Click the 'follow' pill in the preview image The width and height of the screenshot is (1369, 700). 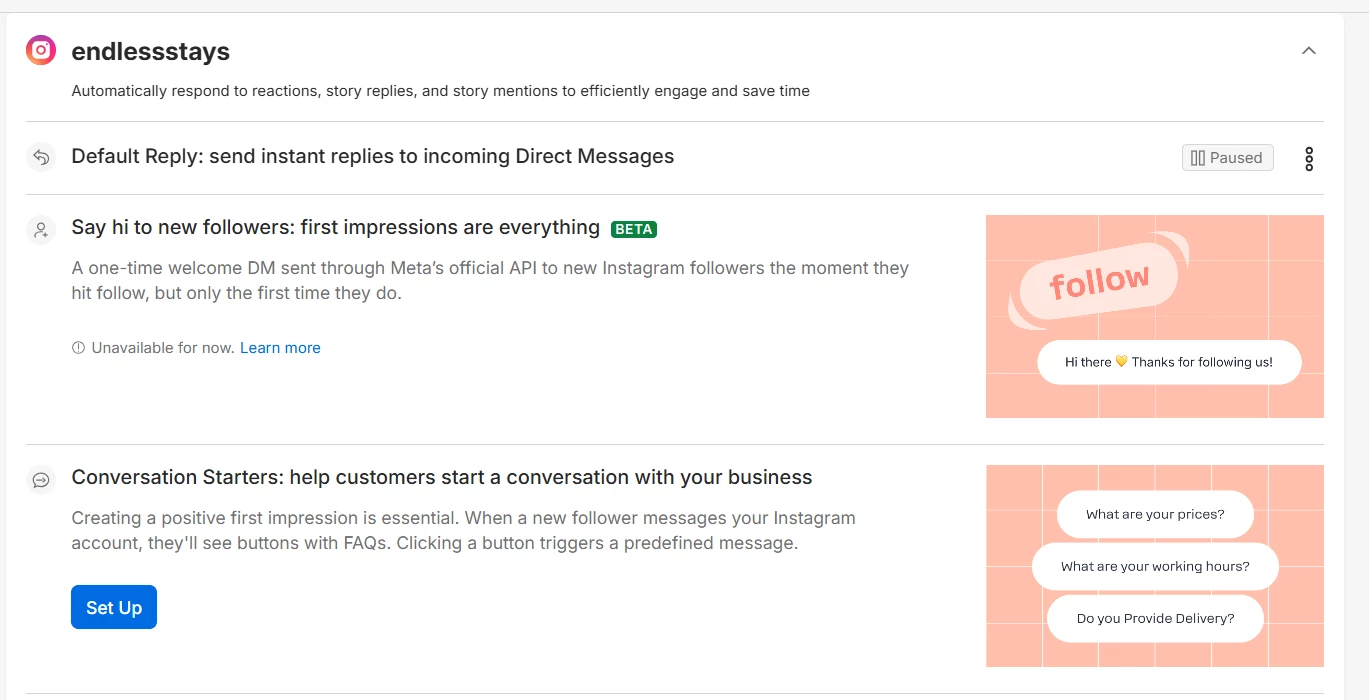[1099, 282]
